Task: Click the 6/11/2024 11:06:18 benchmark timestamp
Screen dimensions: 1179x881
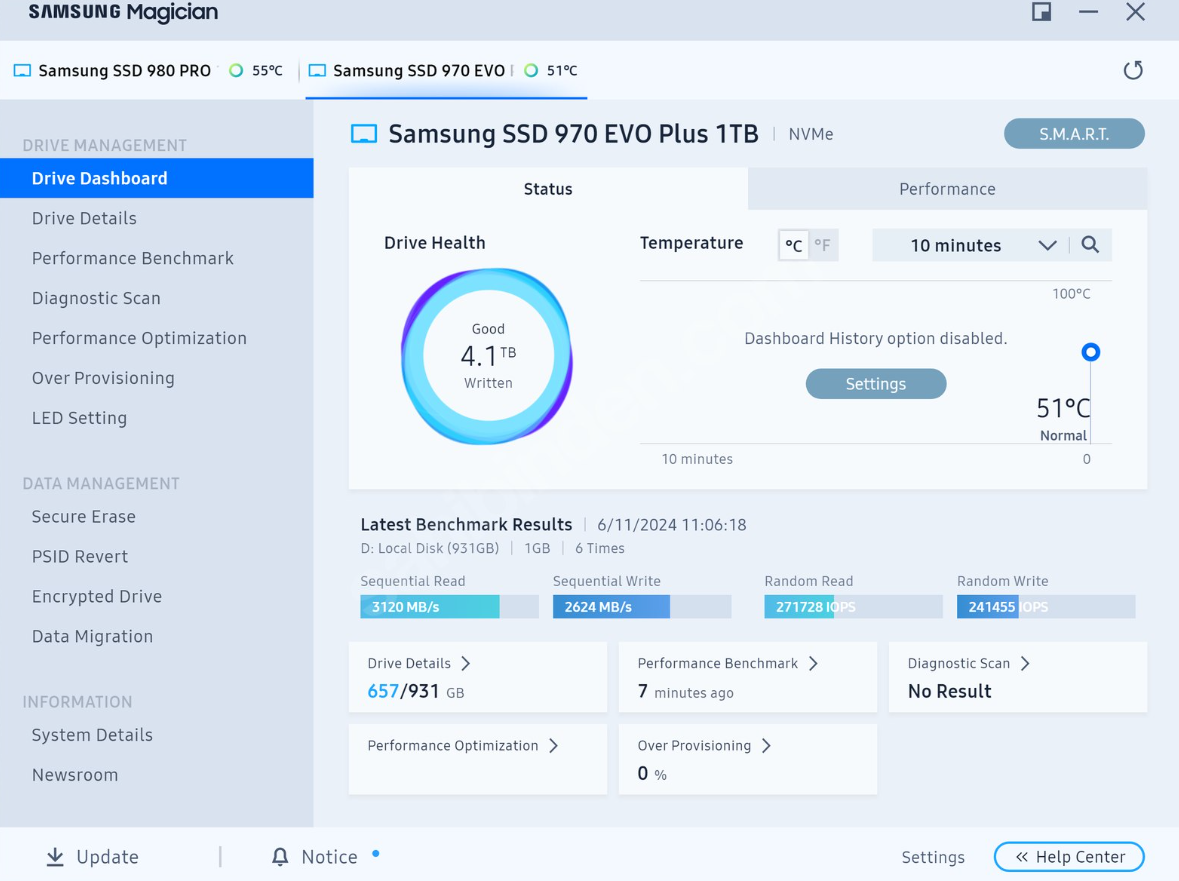Action: (671, 525)
